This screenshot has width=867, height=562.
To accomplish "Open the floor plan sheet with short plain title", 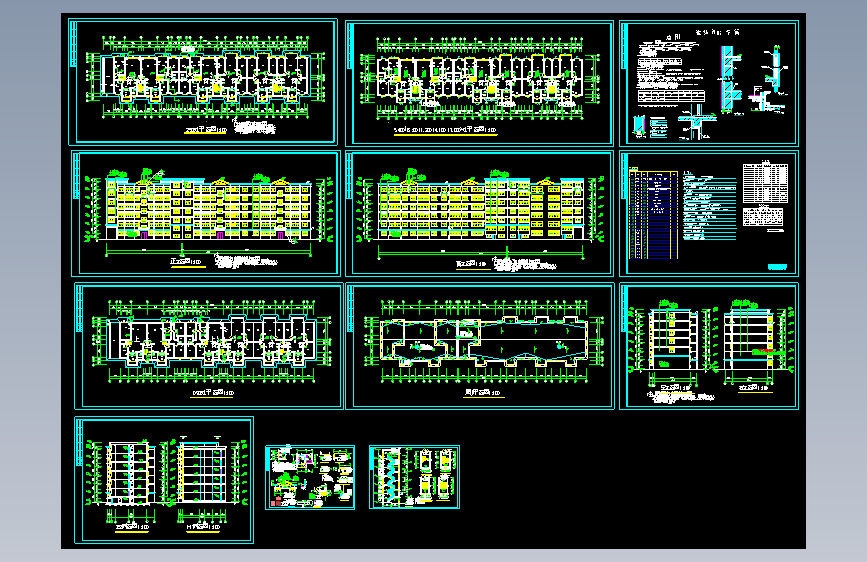I will pos(208,346).
